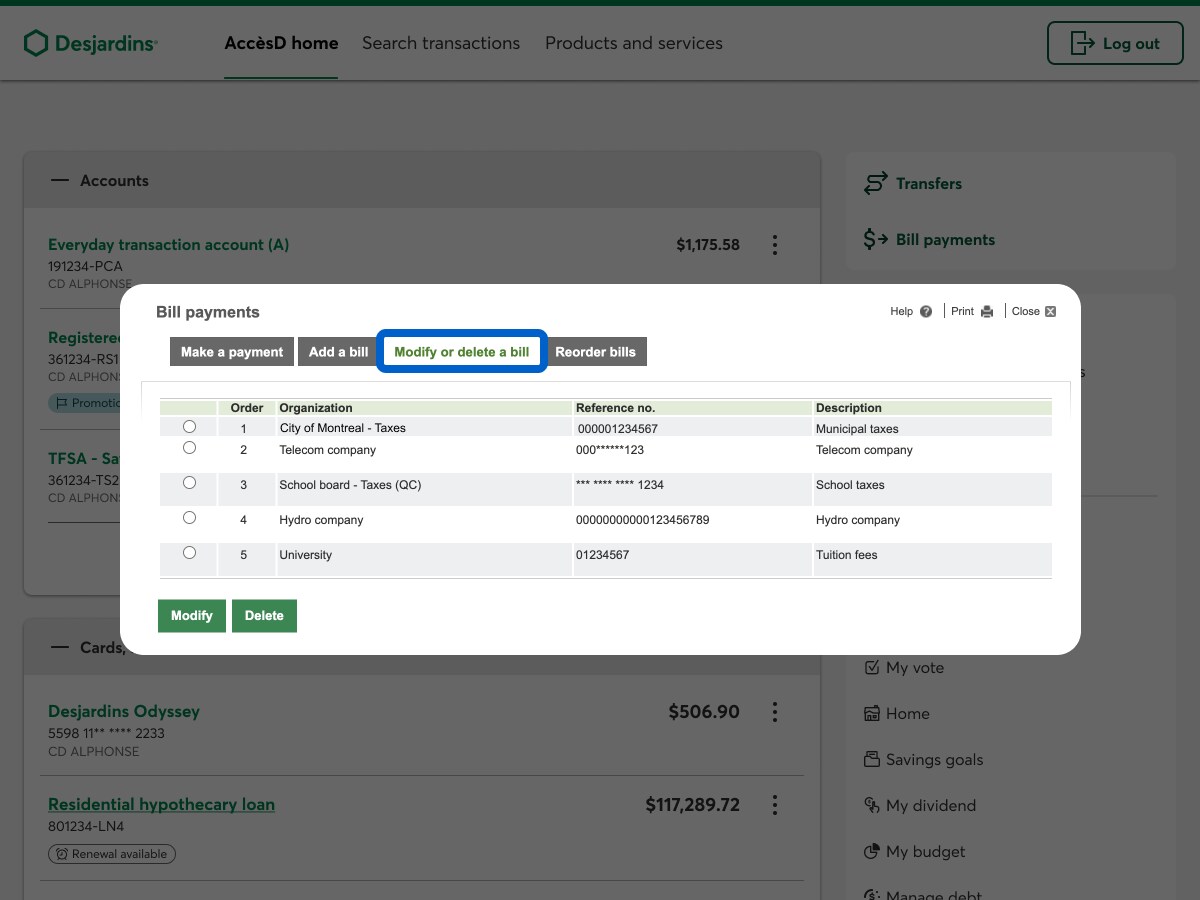The height and width of the screenshot is (900, 1200).
Task: Open My budget pie chart icon
Action: coord(871,852)
